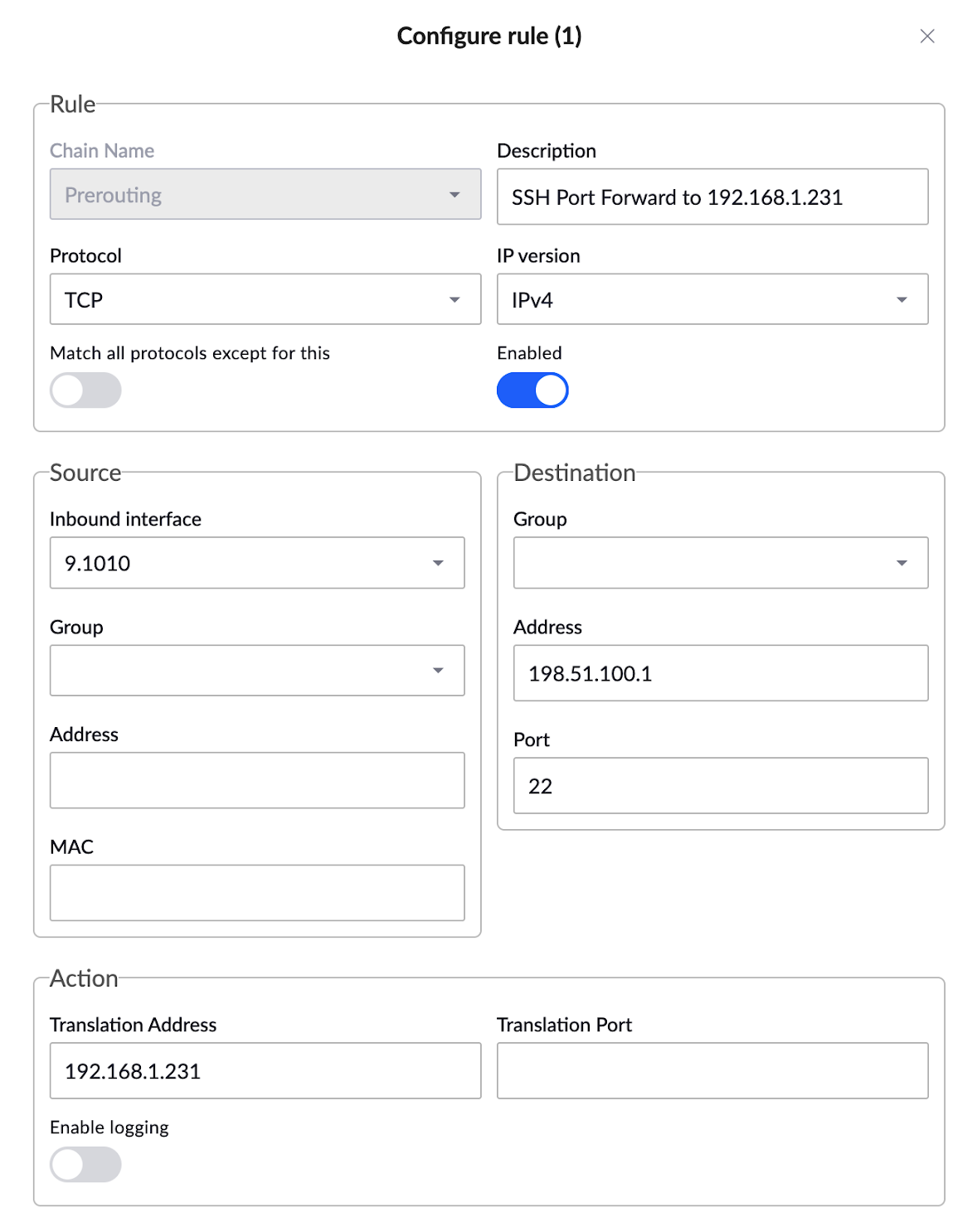The image size is (977, 1232).
Task: Close the Configure rule dialog
Action: (926, 36)
